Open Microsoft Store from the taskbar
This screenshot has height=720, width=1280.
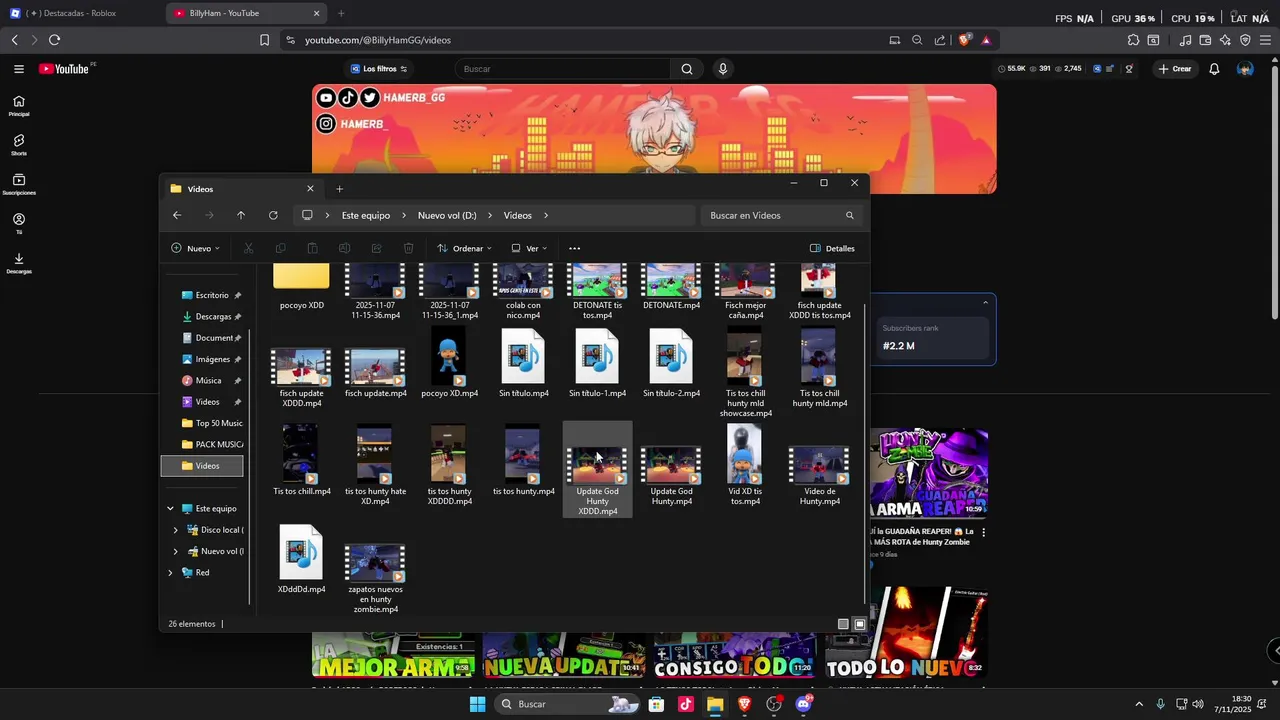click(x=656, y=704)
